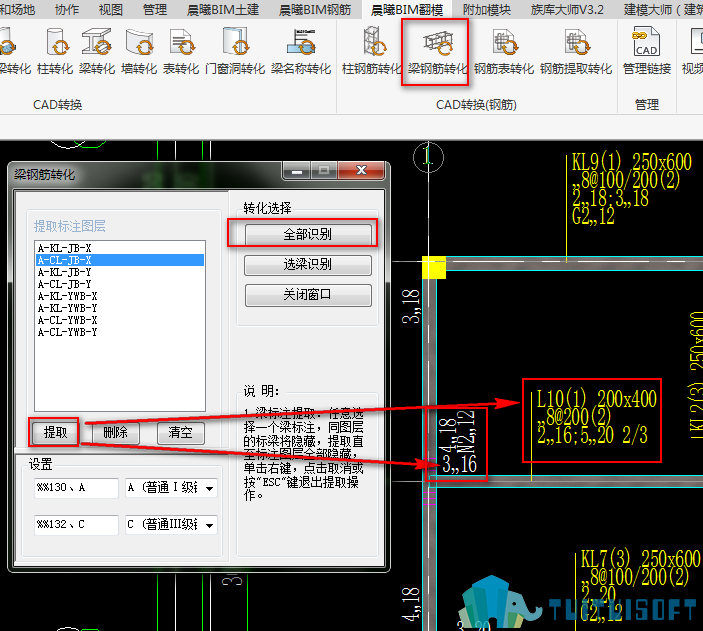Select layer A-KL-JB-Y in the list
This screenshot has width=703, height=631.
66,271
